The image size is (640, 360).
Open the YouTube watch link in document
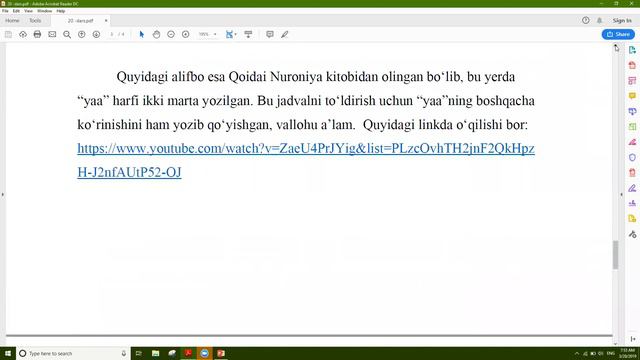pyautogui.click(x=306, y=160)
